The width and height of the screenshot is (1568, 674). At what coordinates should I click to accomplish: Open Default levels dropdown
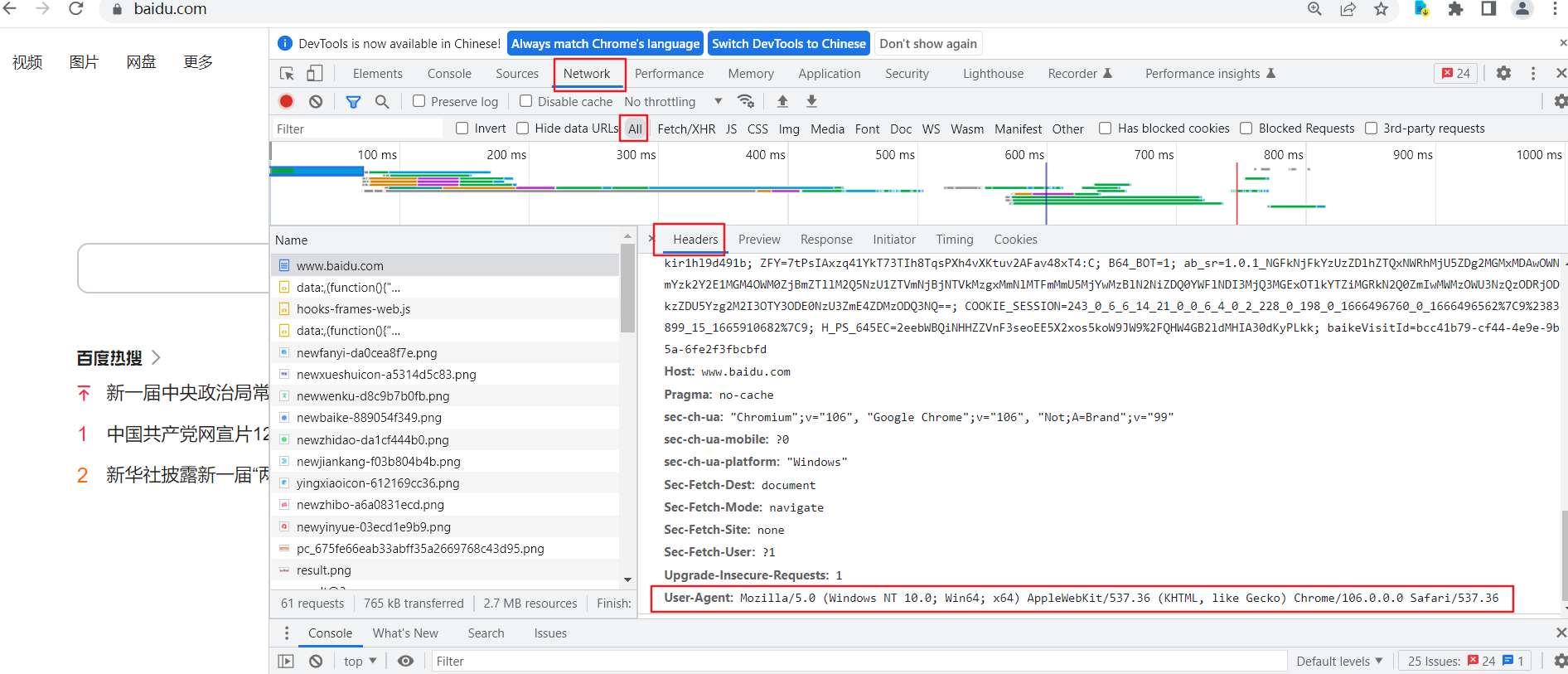1339,661
